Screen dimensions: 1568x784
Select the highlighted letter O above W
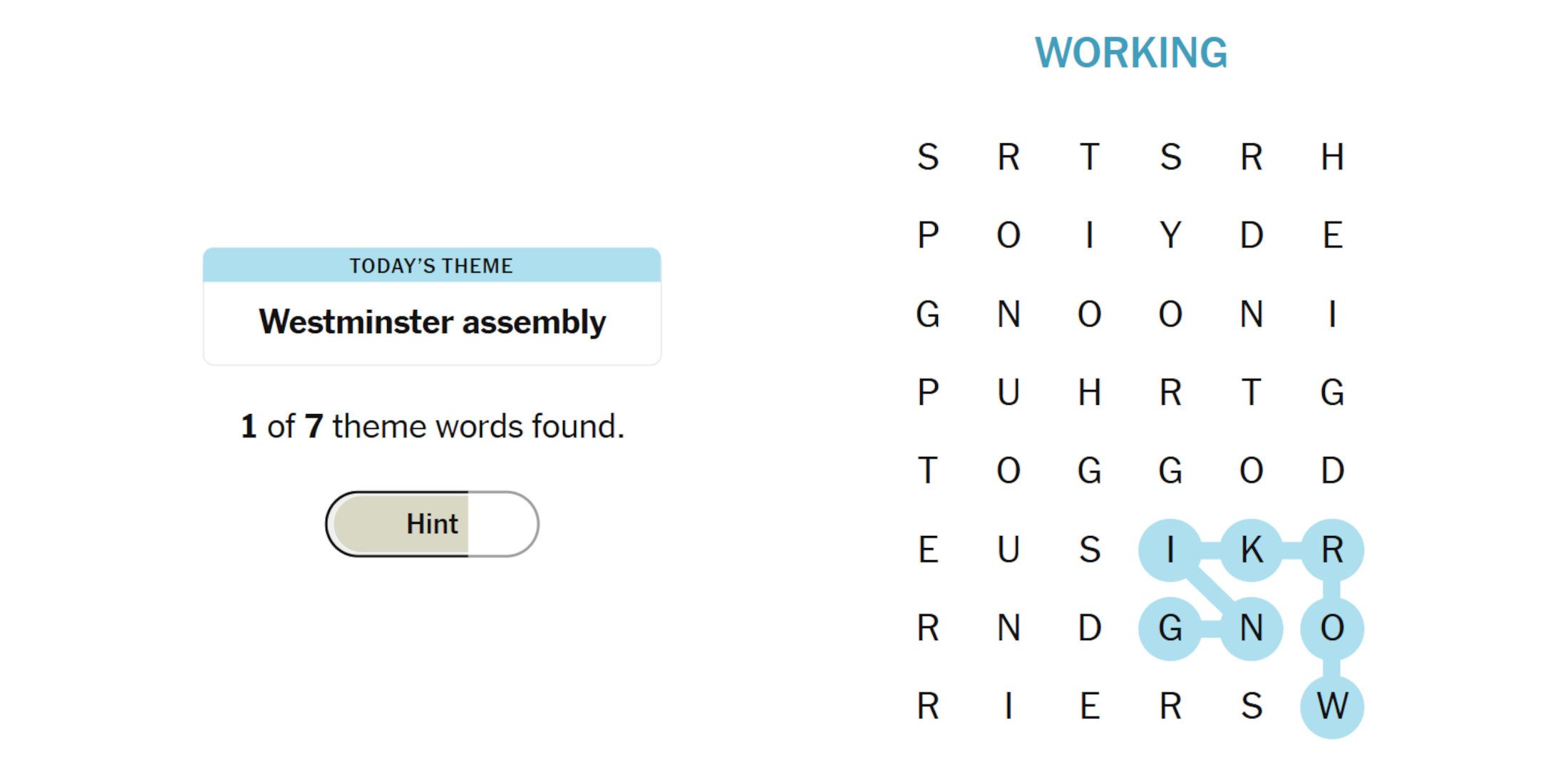(1332, 628)
